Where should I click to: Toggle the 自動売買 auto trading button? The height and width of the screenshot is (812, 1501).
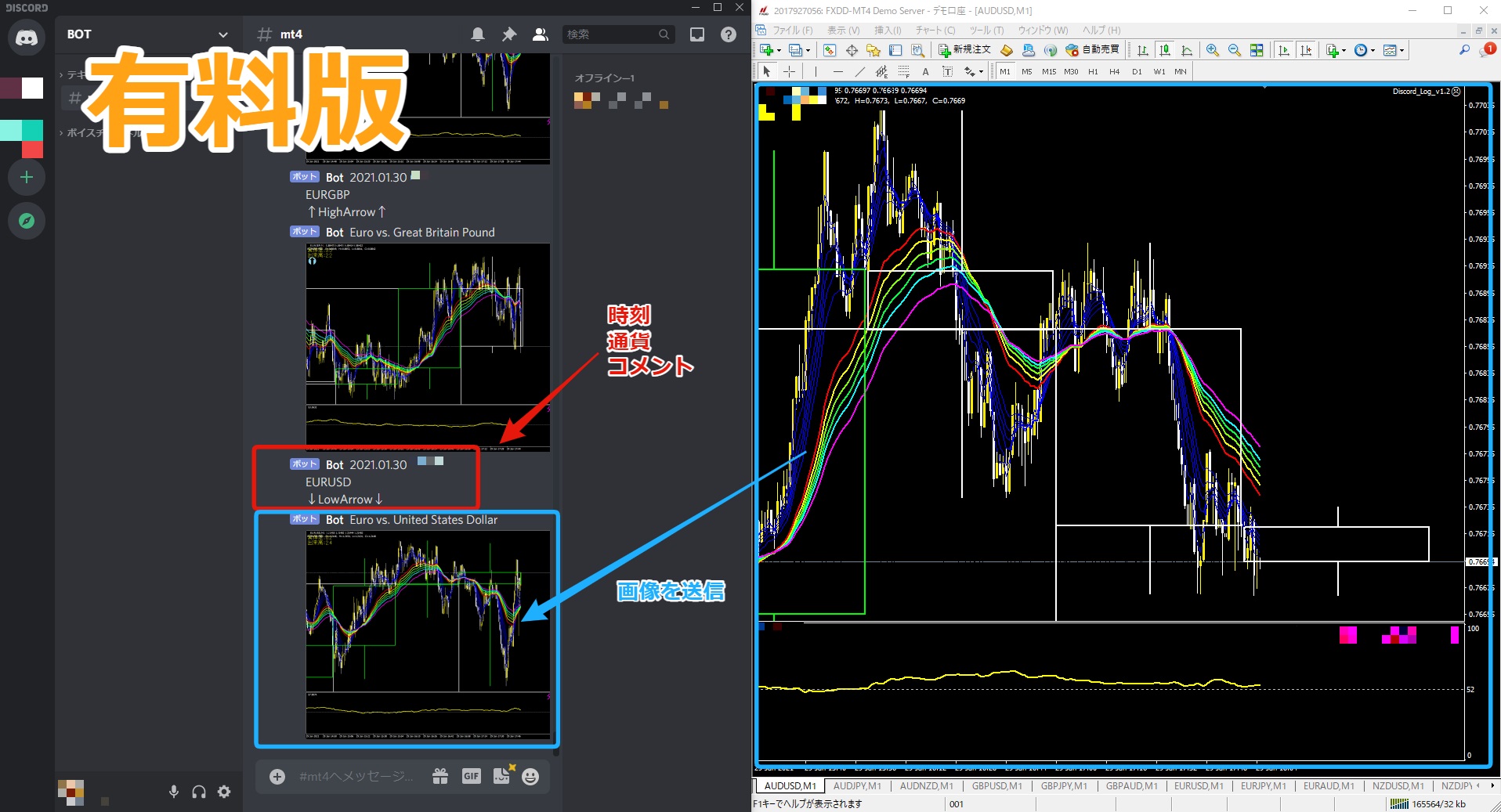[1092, 50]
